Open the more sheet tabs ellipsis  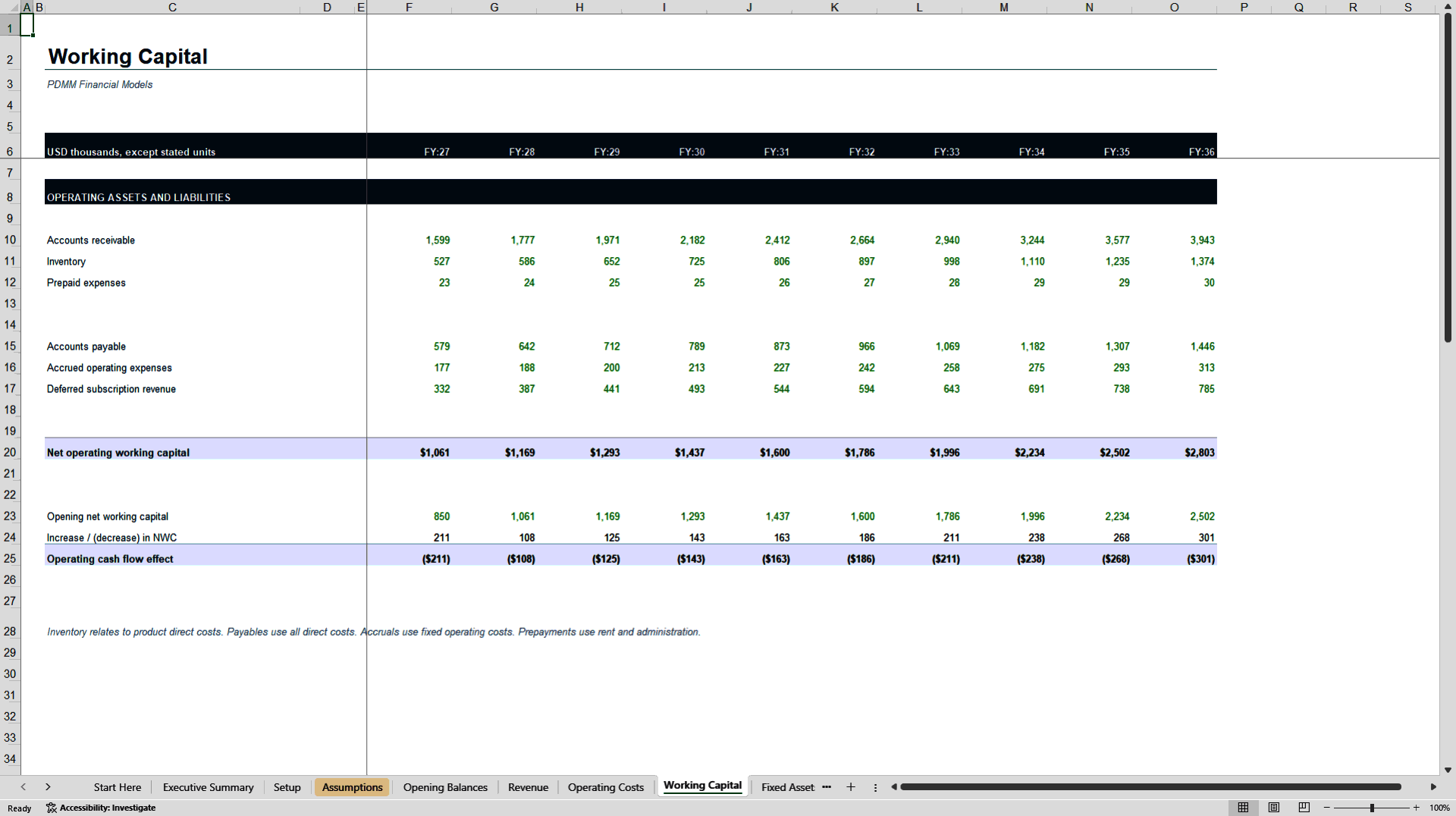point(827,787)
